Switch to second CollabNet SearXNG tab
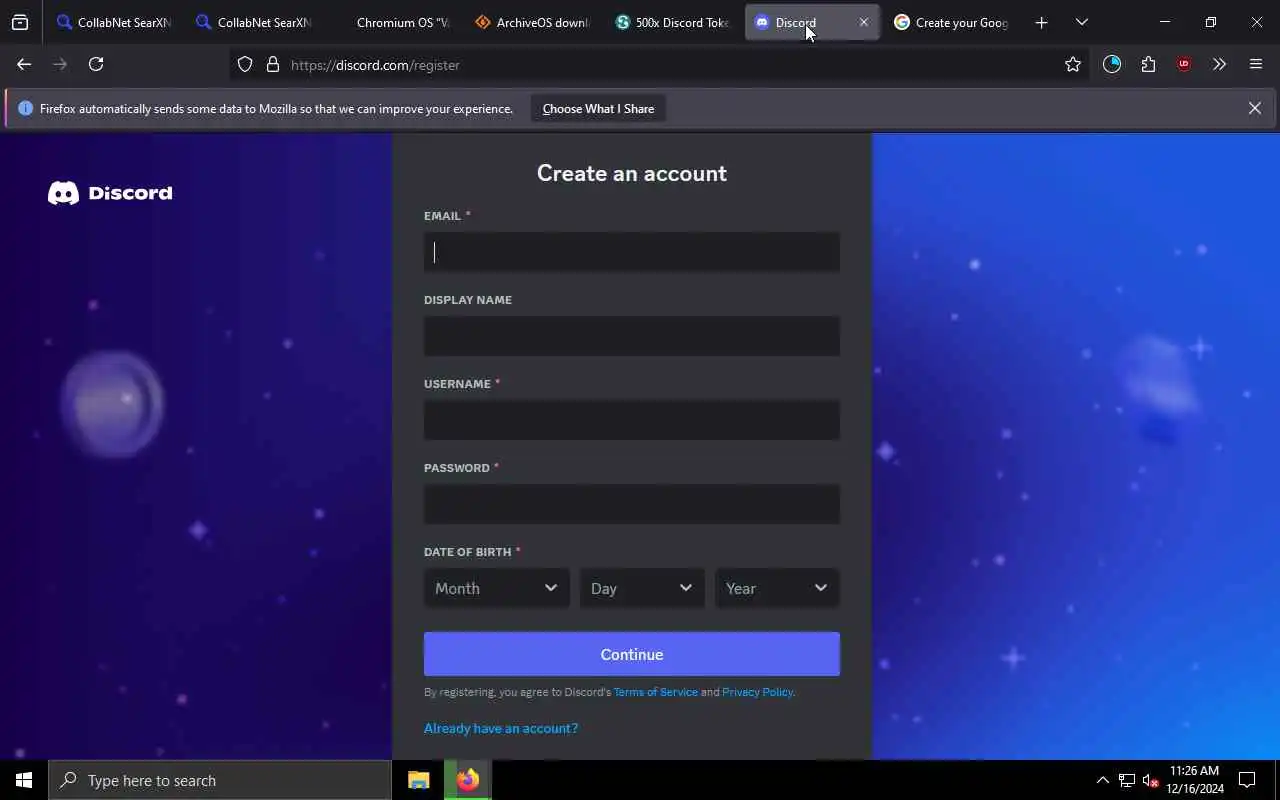The height and width of the screenshot is (800, 1280). click(x=252, y=22)
